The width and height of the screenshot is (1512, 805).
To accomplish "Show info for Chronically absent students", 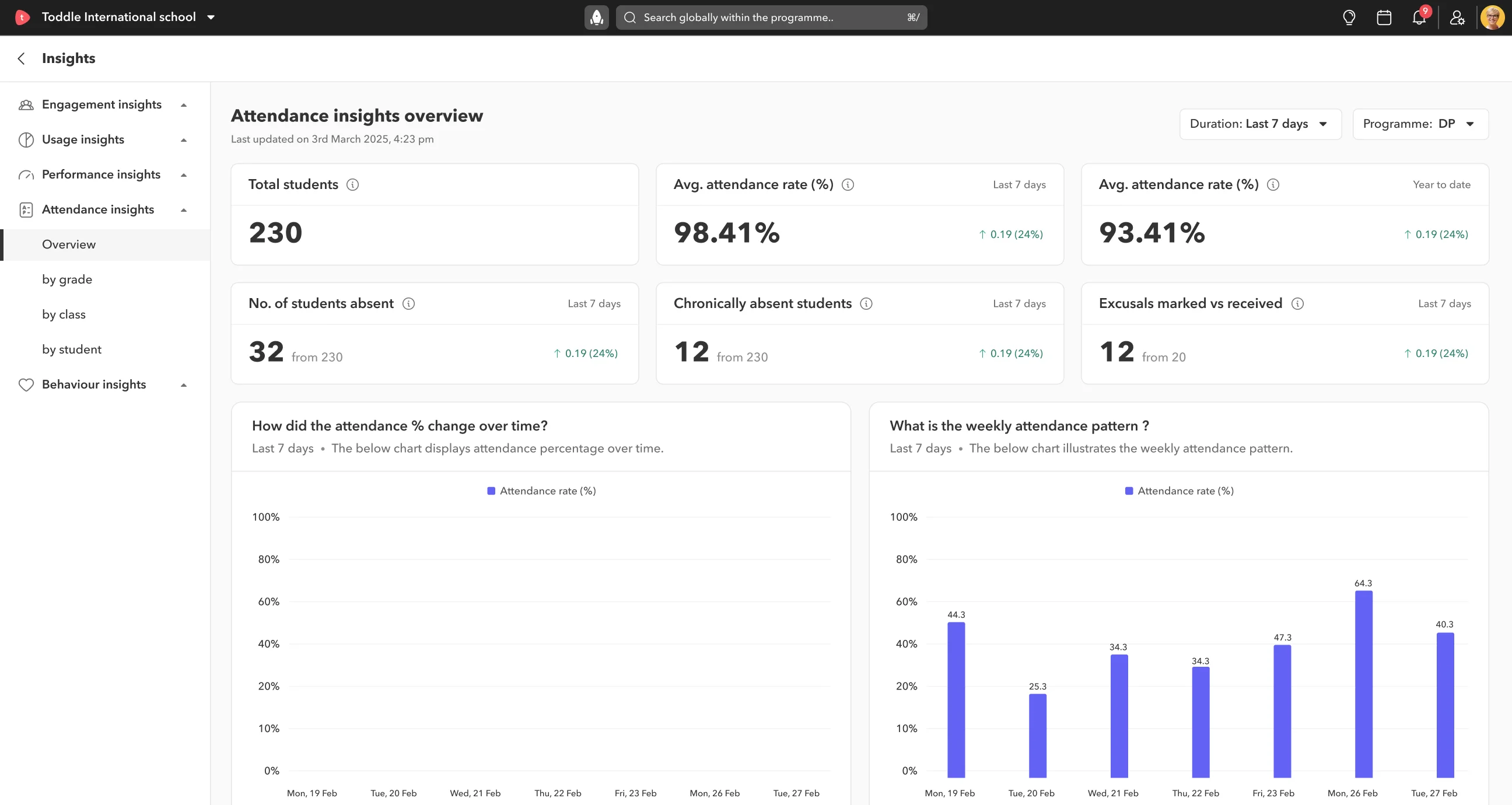I will pyautogui.click(x=866, y=303).
